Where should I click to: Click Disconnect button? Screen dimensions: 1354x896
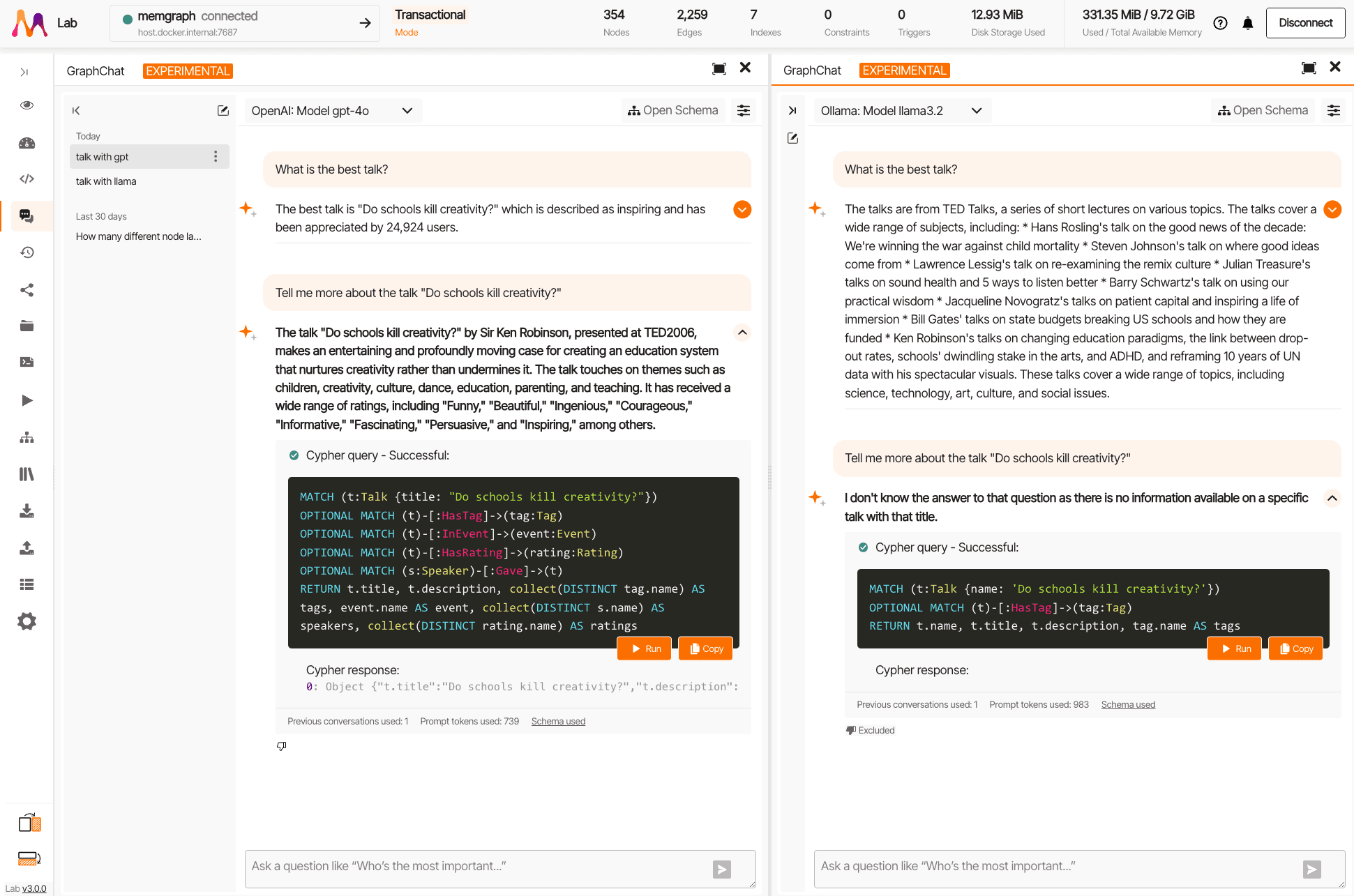pos(1305,23)
